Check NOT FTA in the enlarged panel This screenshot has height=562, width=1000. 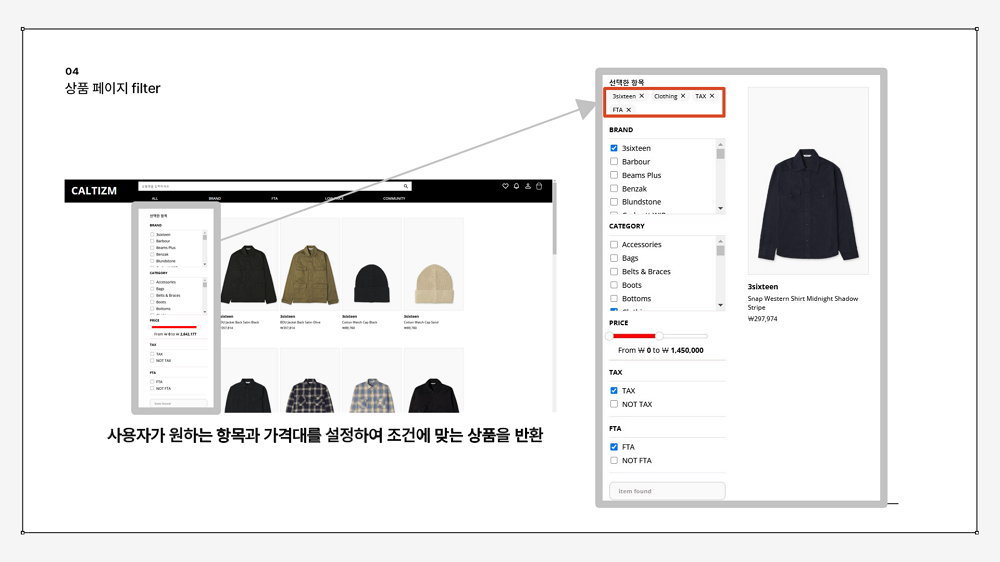pos(614,460)
